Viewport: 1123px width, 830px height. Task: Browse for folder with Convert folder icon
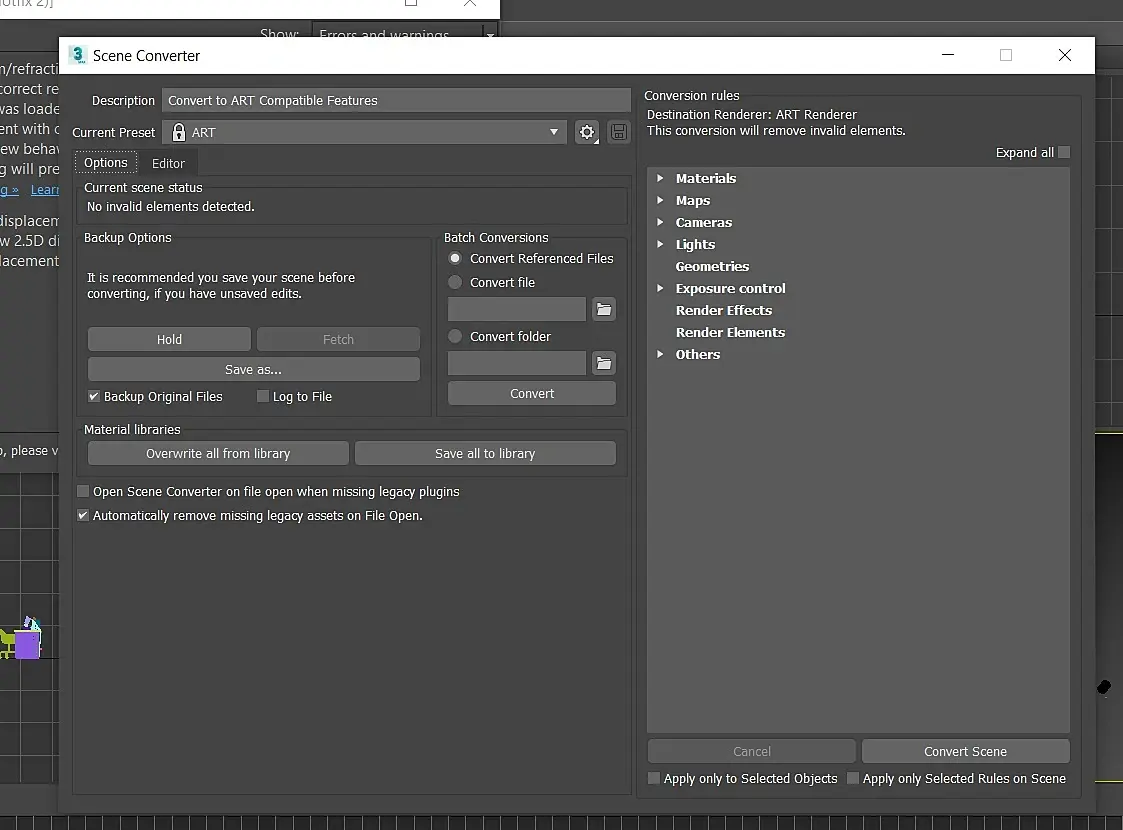pos(604,363)
